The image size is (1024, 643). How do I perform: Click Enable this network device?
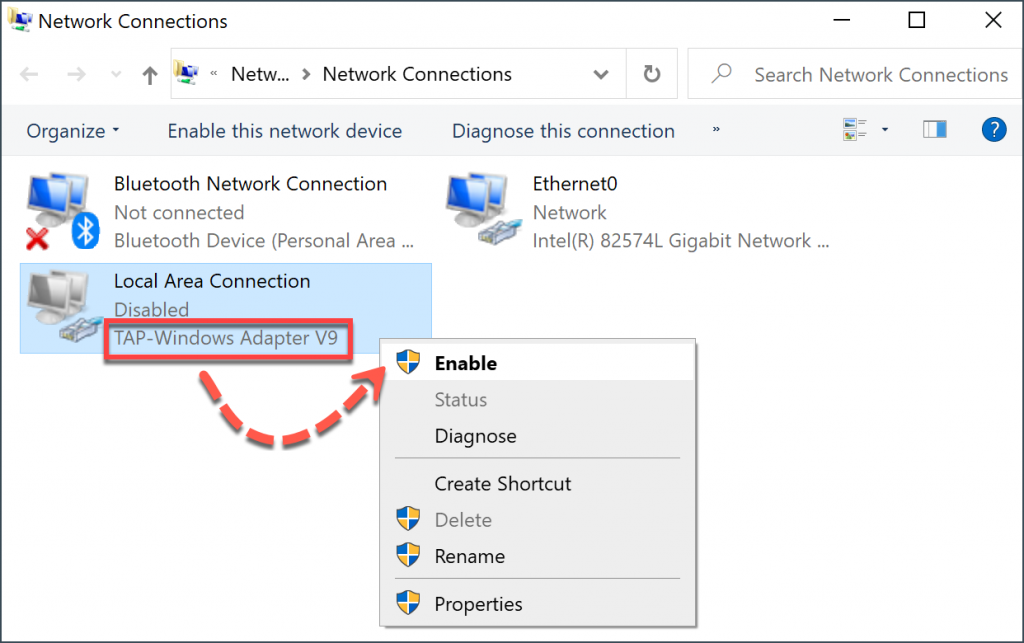(284, 130)
